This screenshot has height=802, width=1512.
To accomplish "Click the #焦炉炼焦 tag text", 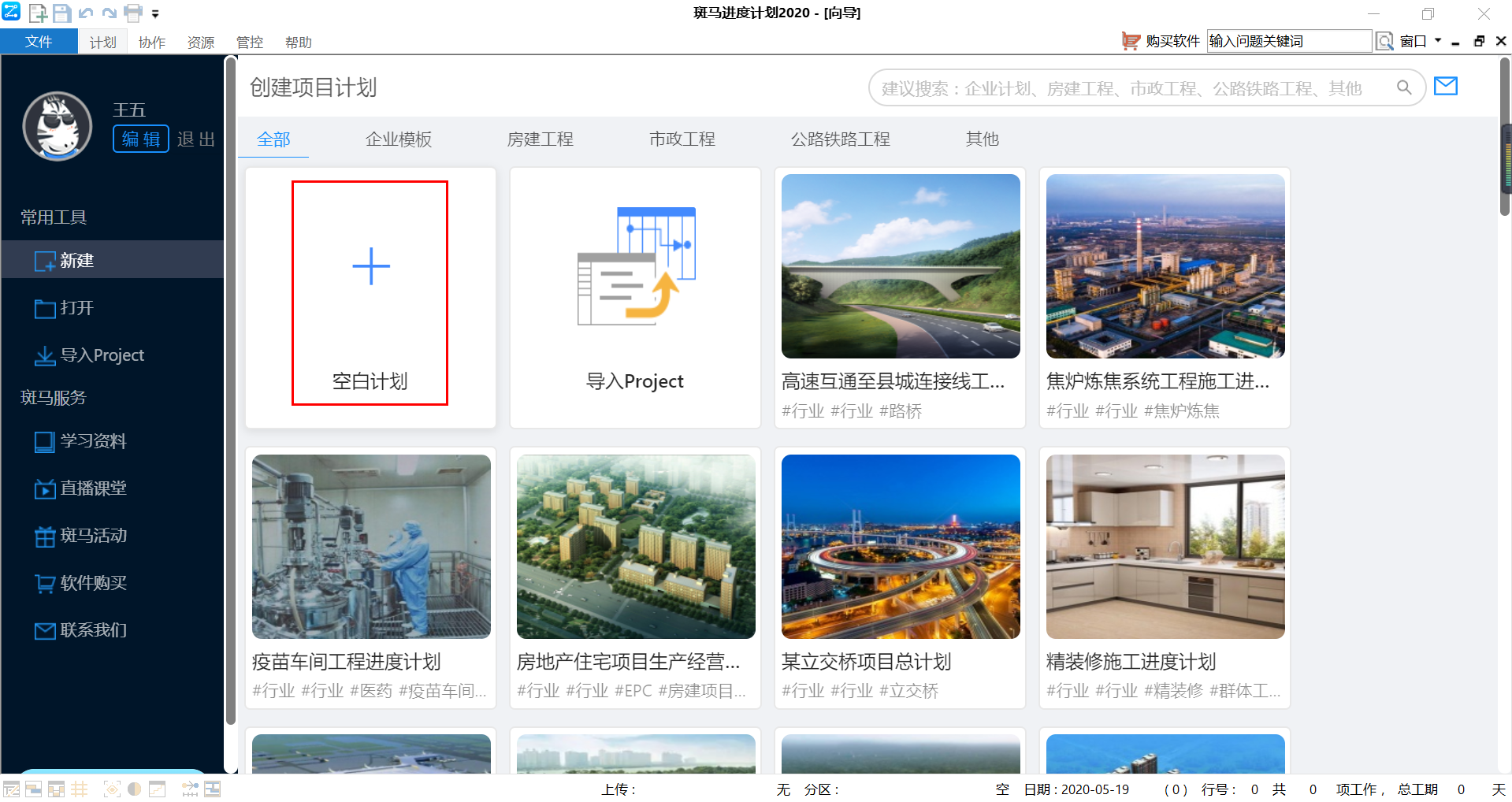I will pyautogui.click(x=1182, y=411).
